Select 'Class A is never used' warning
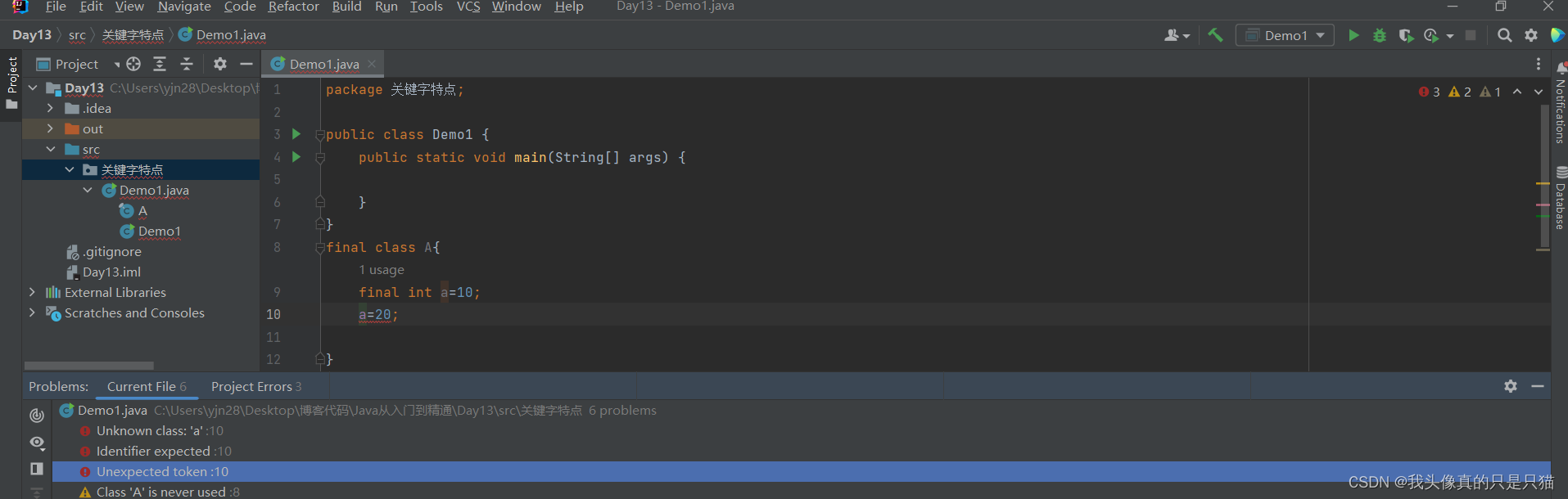 802,492
